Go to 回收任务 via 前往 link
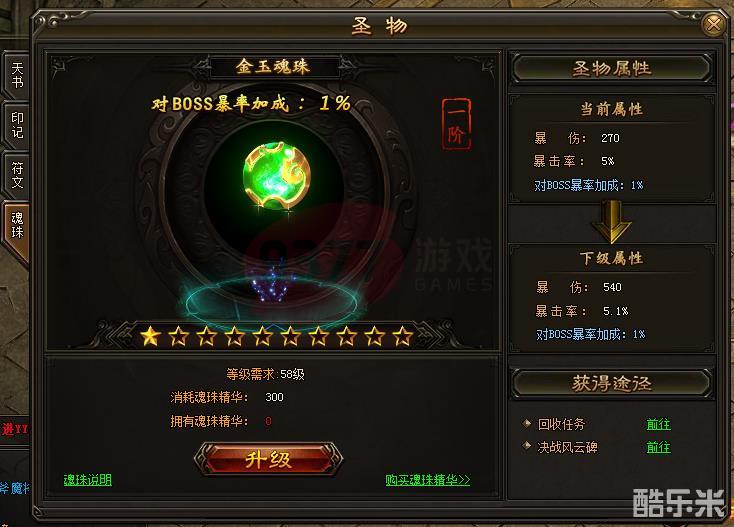Image resolution: width=734 pixels, height=527 pixels. pos(658,425)
